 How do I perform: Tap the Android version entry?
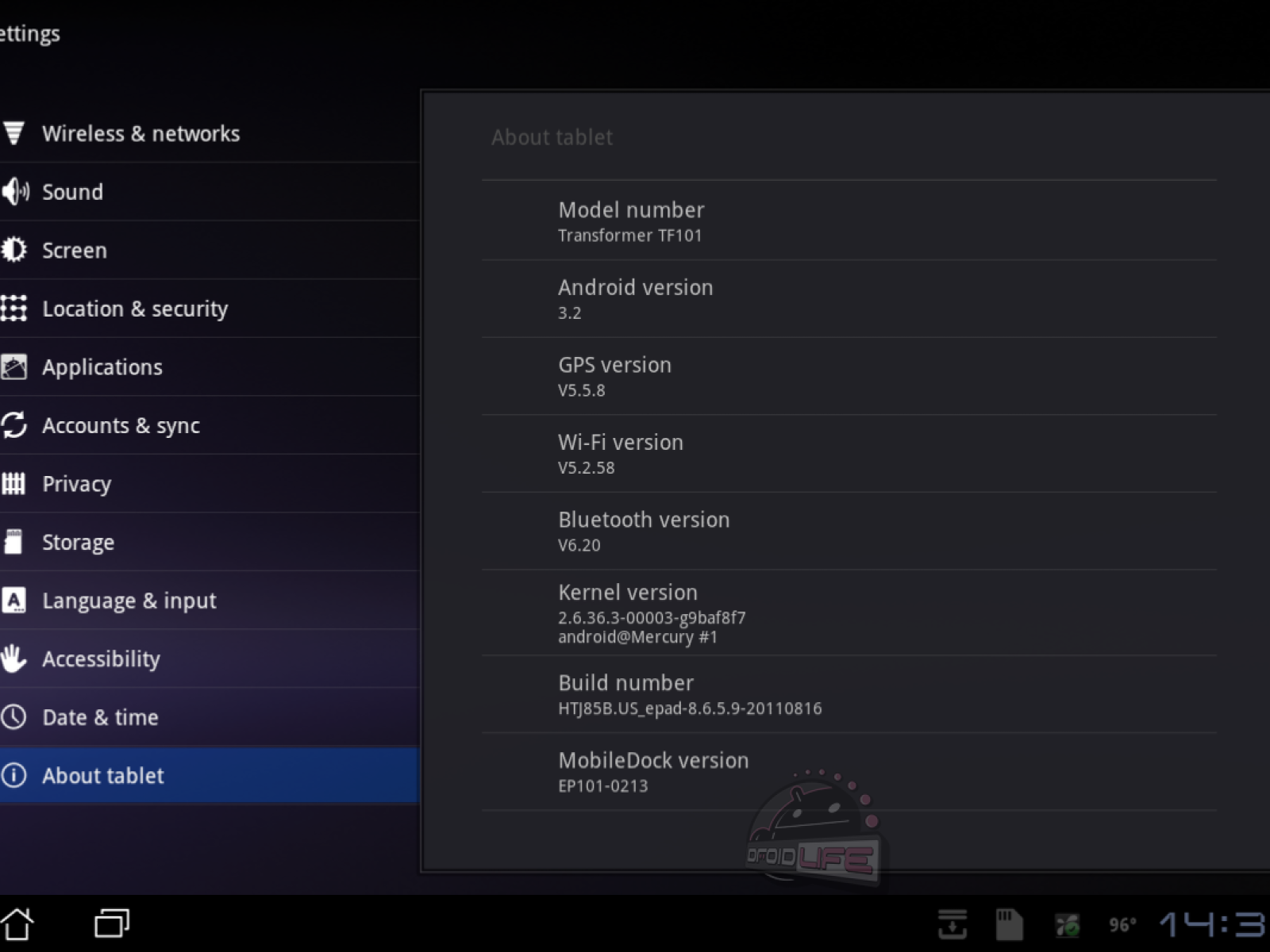849,298
